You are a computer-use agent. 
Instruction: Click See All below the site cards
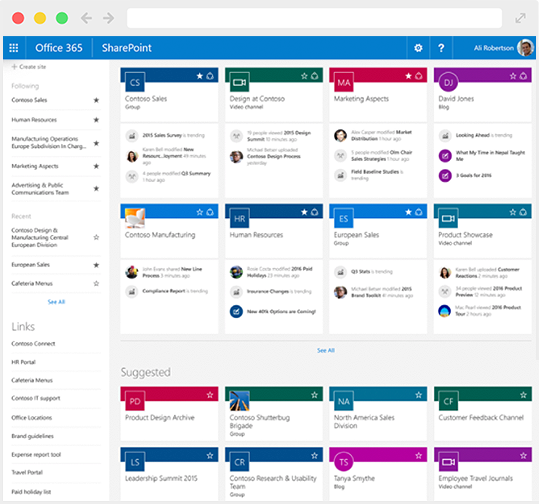pyautogui.click(x=326, y=350)
